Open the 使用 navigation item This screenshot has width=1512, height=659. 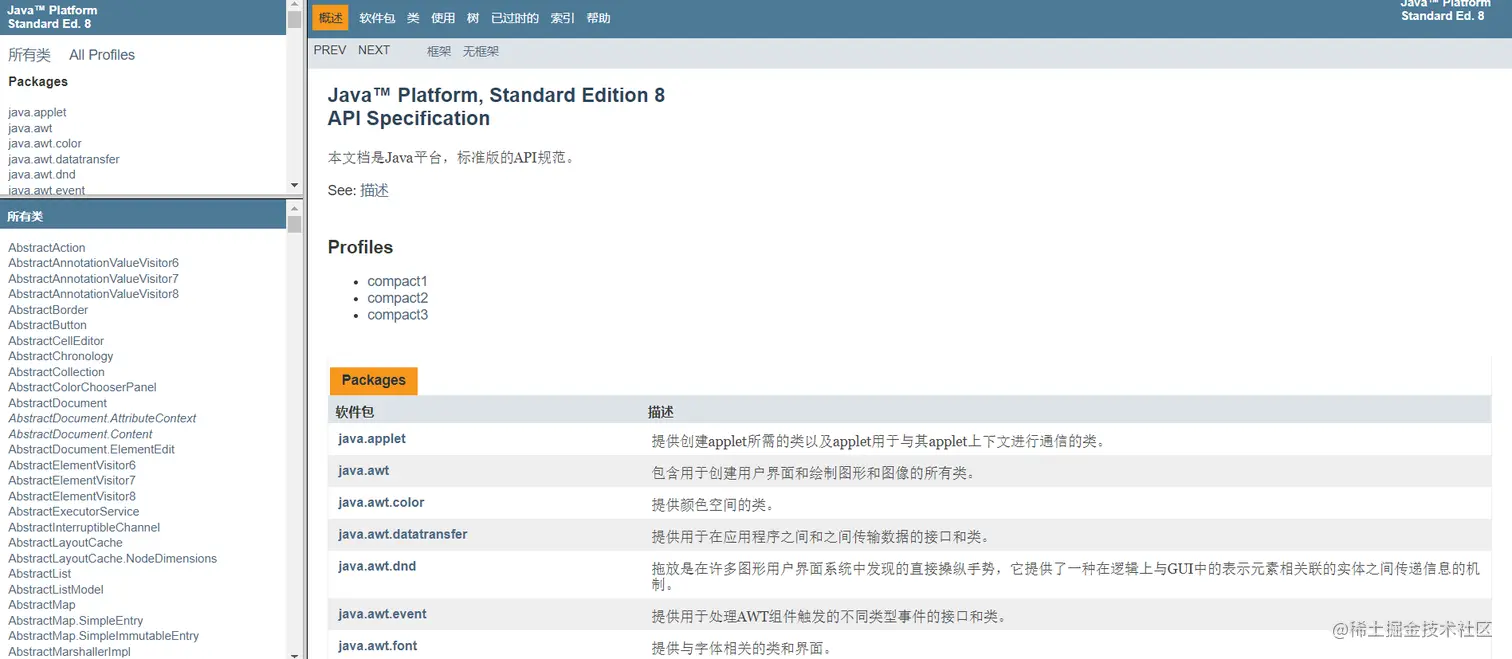(x=443, y=18)
